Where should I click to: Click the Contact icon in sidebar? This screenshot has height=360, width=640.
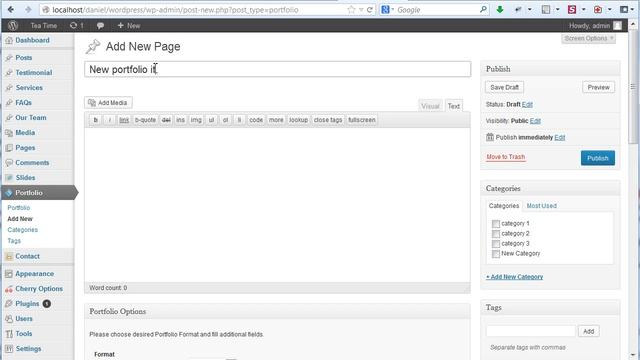[9, 256]
